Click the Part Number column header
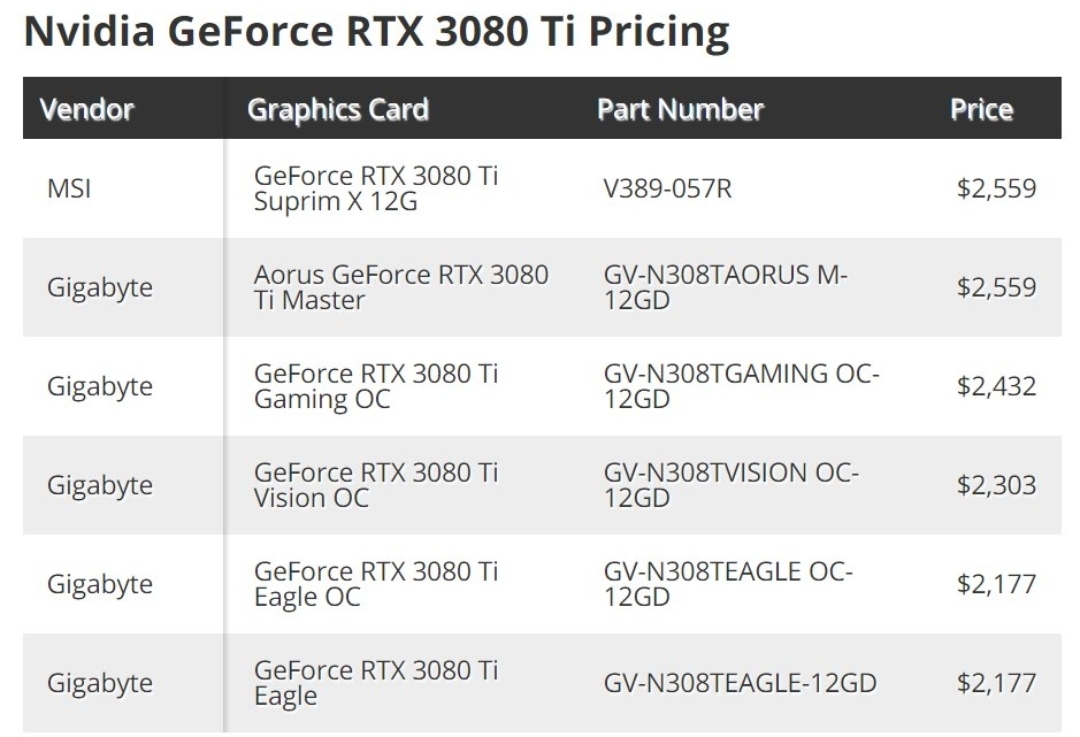 point(680,110)
